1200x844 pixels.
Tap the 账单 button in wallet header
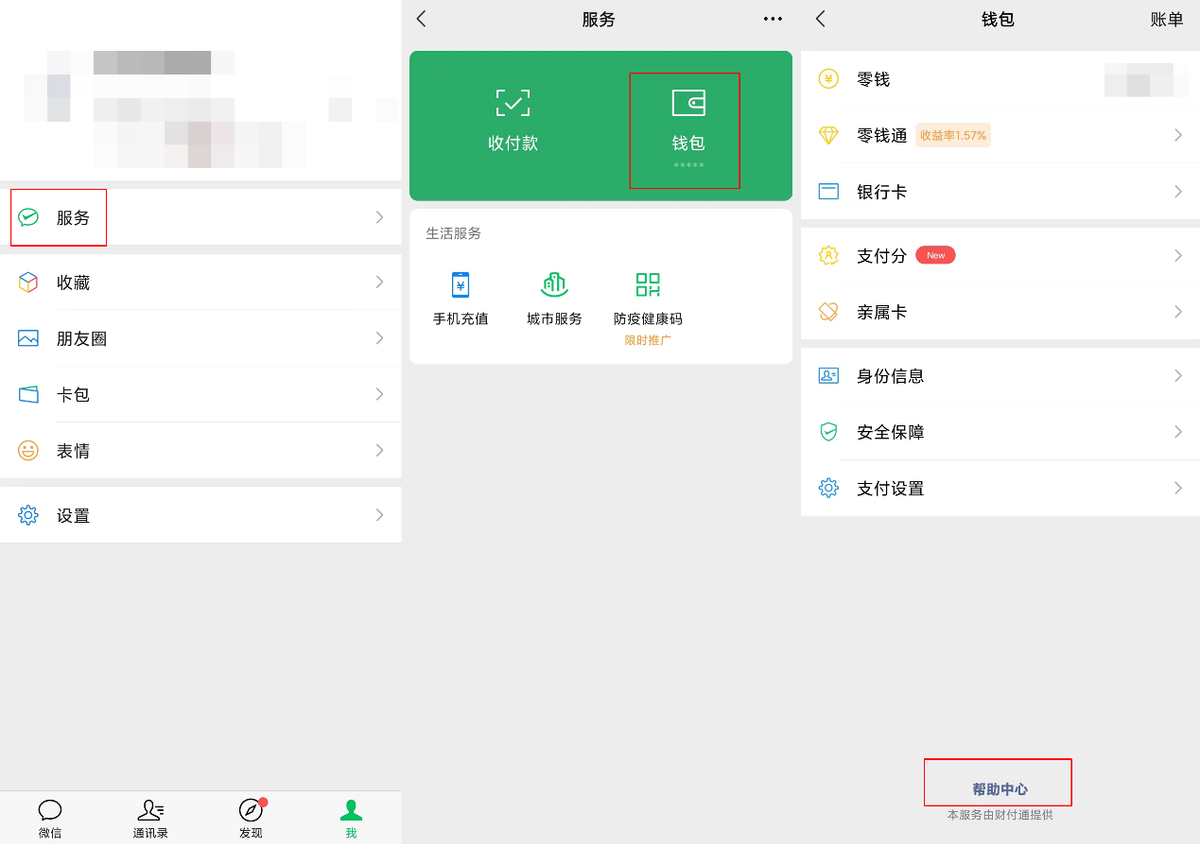tap(1166, 19)
